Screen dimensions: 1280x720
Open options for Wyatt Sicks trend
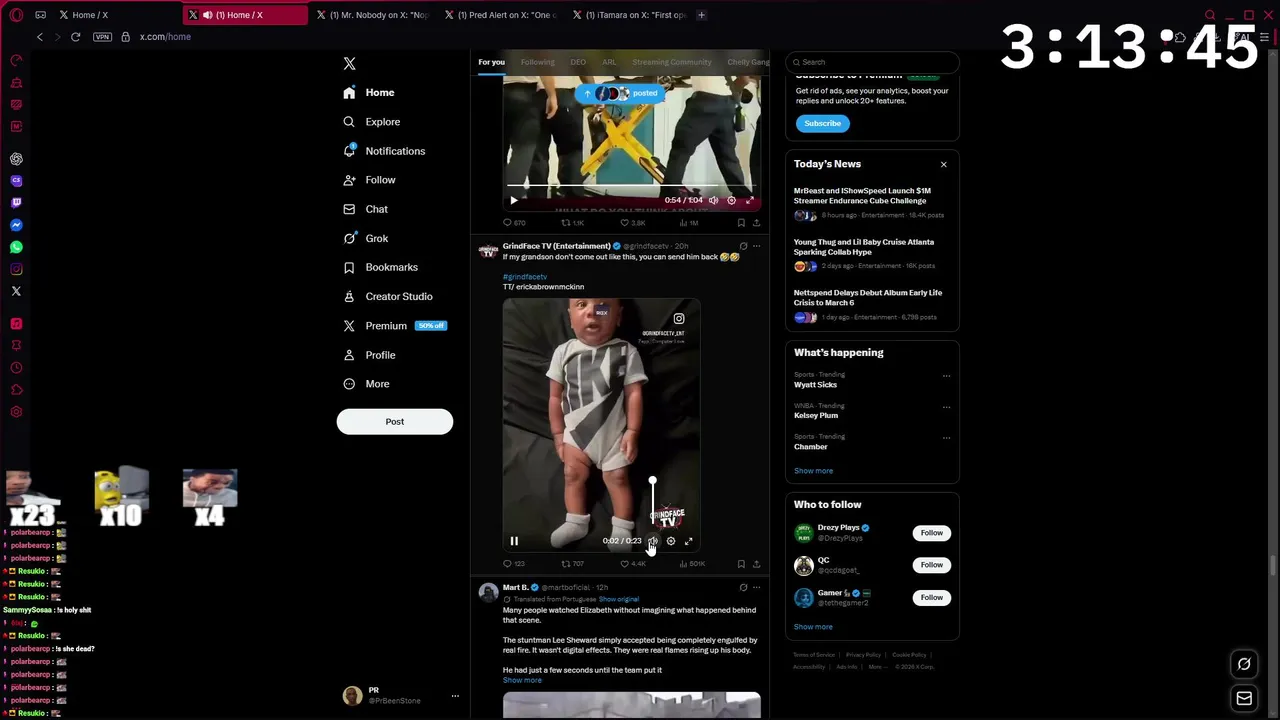click(x=946, y=376)
